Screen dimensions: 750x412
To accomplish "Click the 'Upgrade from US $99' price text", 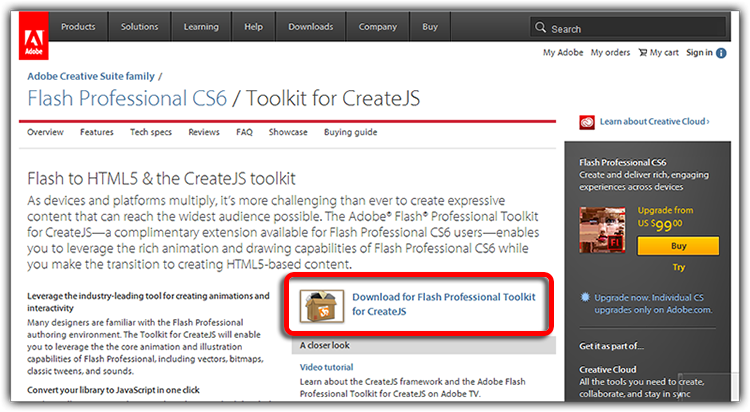I will 665,218.
